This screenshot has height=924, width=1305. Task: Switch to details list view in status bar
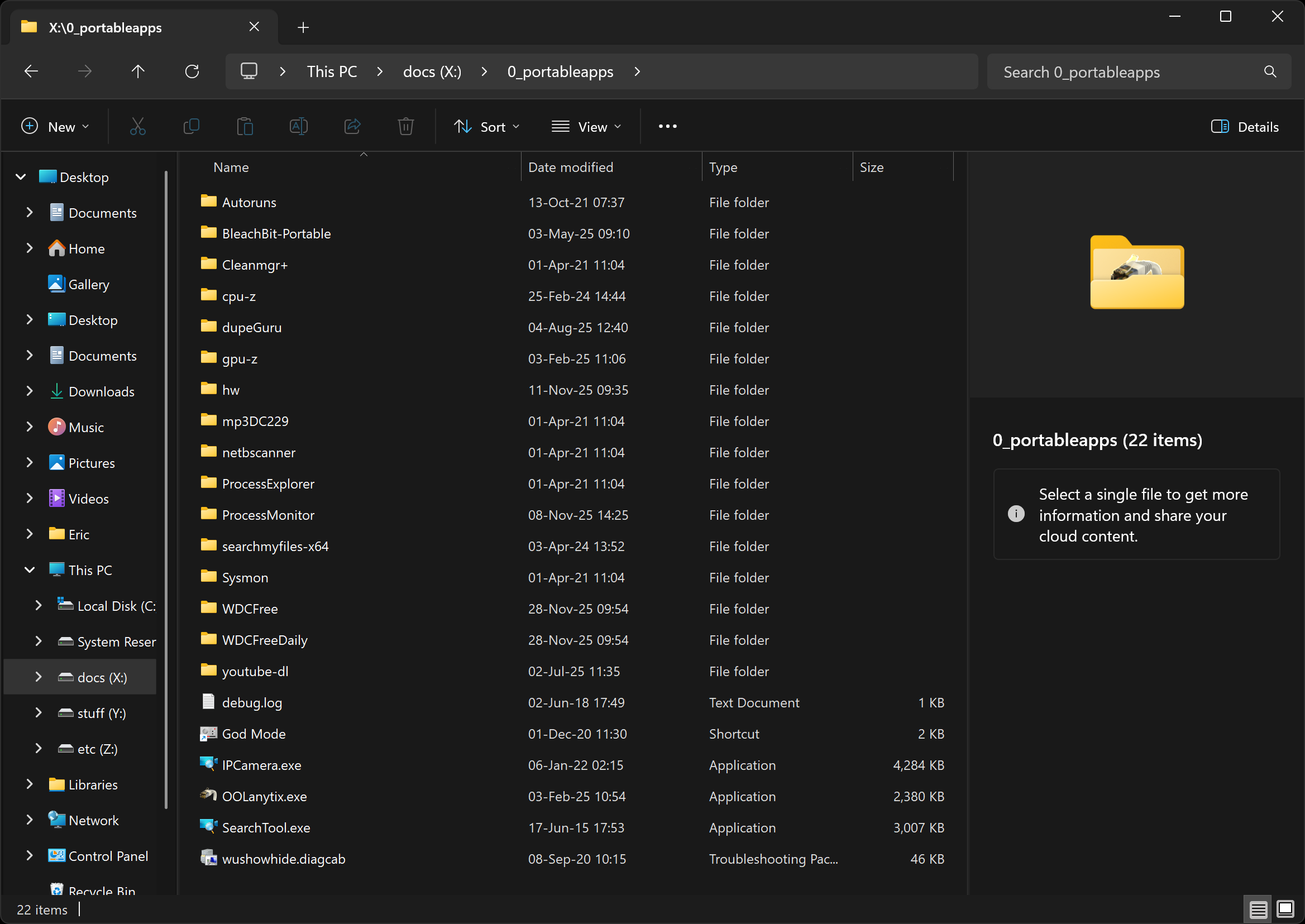(1258, 909)
